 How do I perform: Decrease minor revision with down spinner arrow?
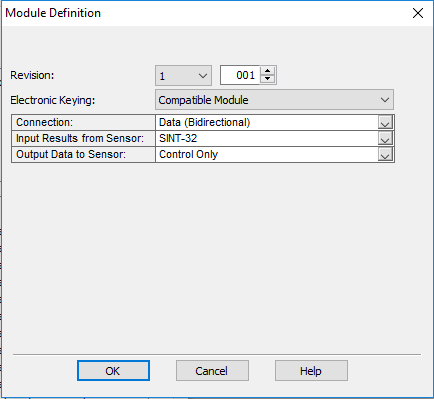[267, 79]
